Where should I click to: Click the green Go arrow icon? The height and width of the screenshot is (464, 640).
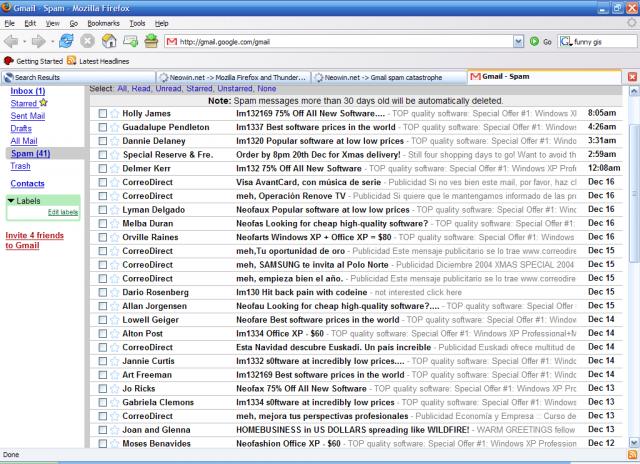(534, 41)
